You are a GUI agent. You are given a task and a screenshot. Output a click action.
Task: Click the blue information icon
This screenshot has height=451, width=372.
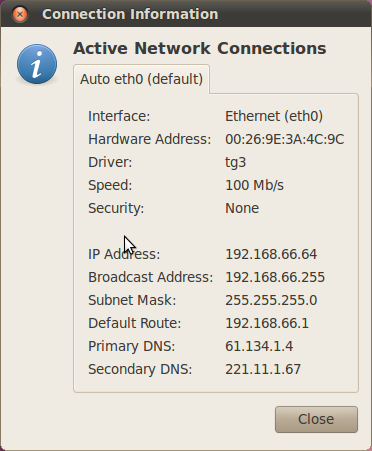click(37, 64)
